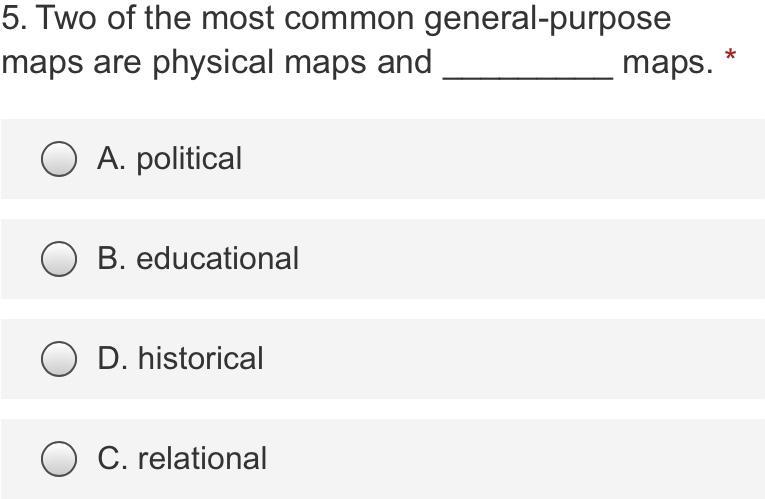Screen dimensions: 765x499
Task: Click the 'B. educational' answer label text
Action: pyautogui.click(x=198, y=259)
